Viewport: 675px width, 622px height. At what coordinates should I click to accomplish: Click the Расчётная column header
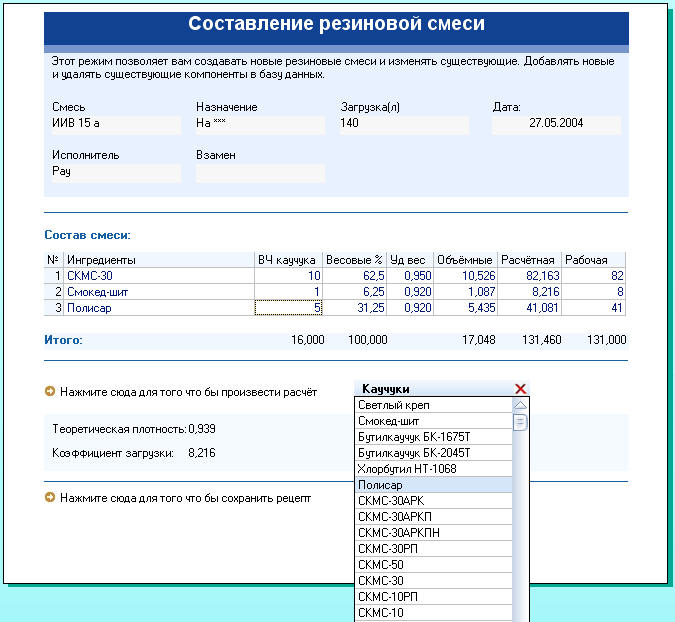pyautogui.click(x=530, y=260)
